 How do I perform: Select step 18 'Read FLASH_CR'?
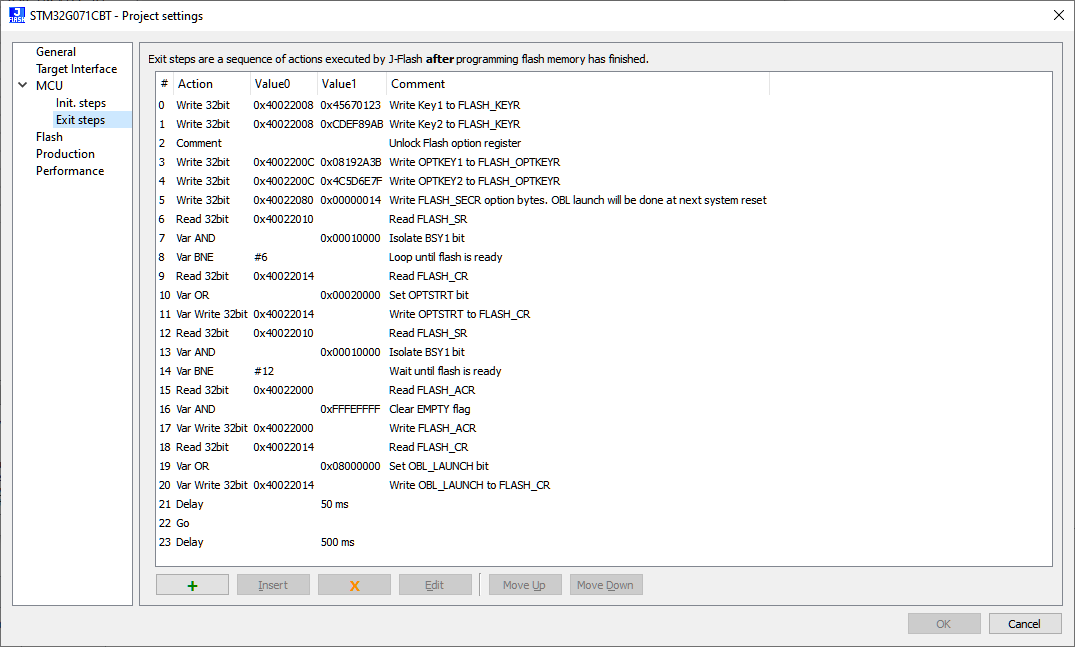(x=463, y=447)
